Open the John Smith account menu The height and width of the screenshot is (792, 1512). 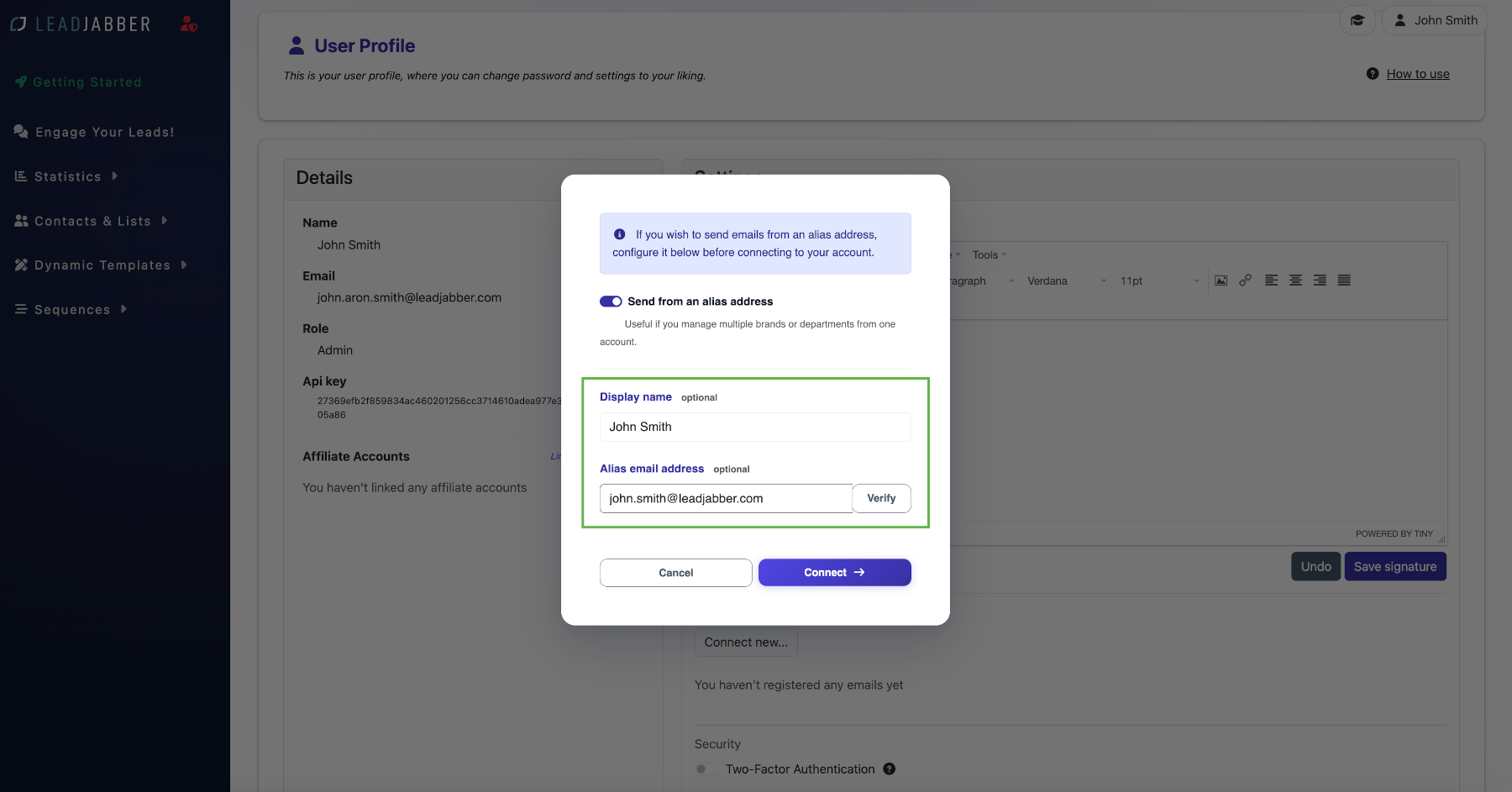point(1436,20)
